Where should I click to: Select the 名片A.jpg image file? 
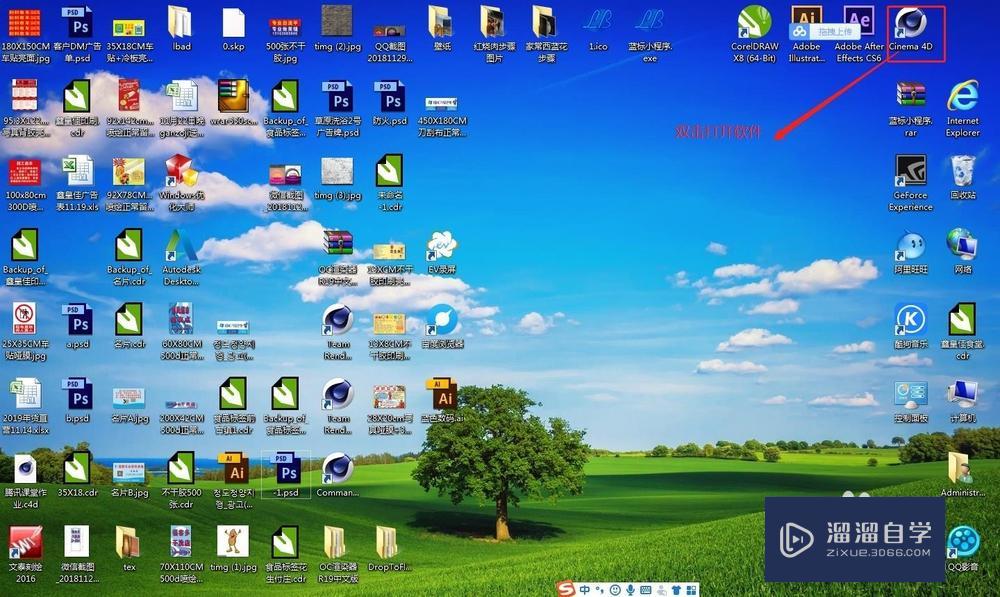click(x=129, y=406)
